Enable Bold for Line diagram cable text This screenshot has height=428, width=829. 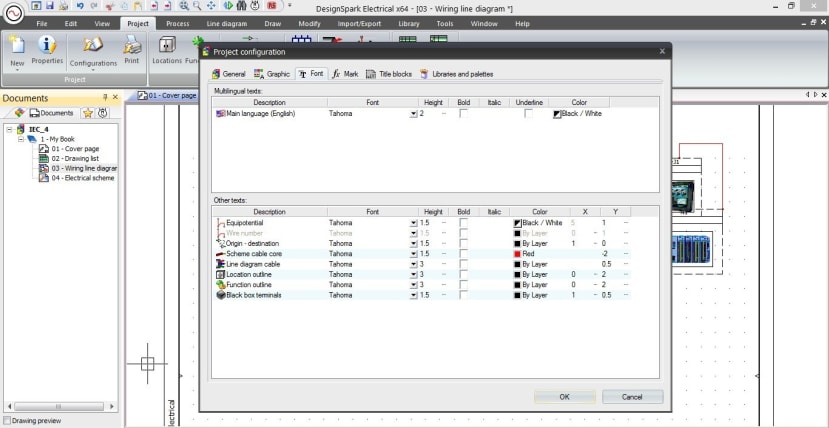[464, 264]
